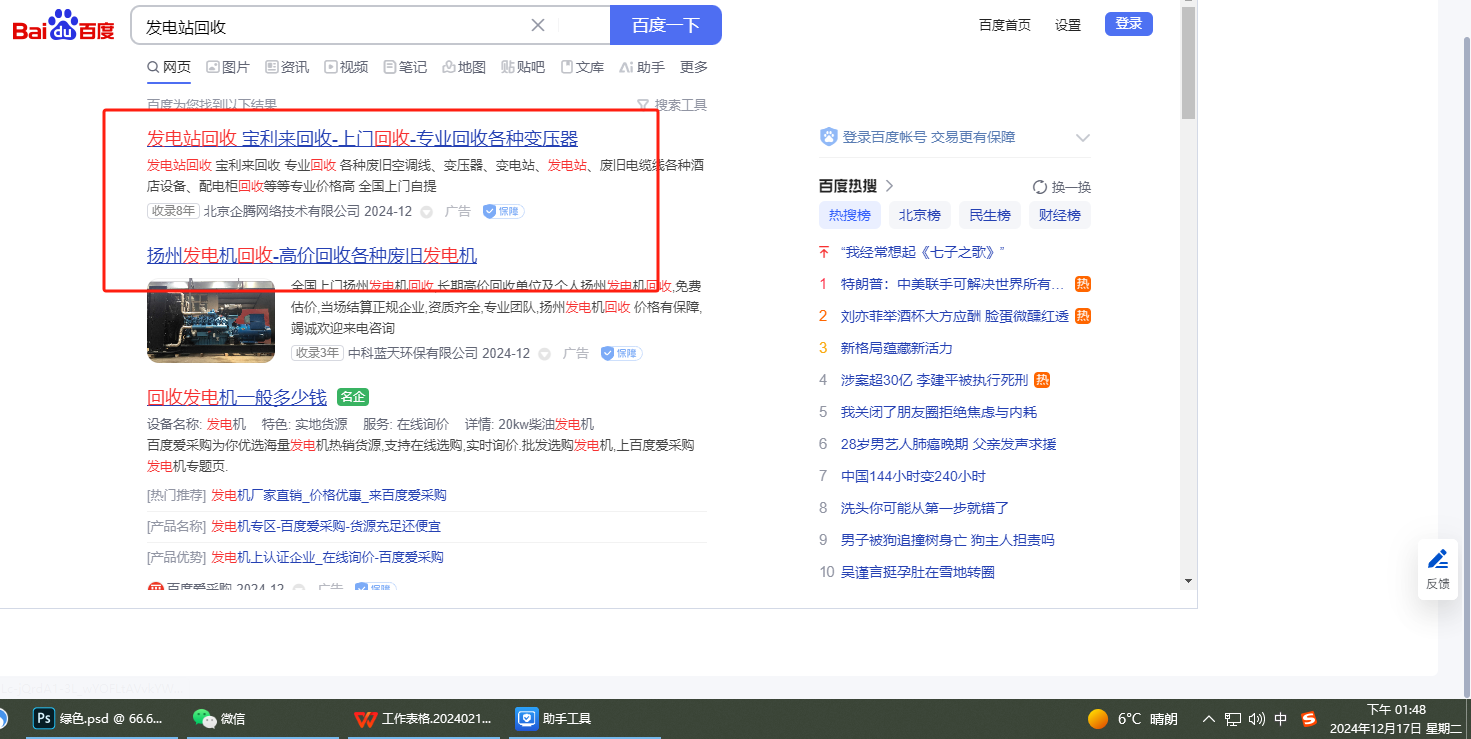The image size is (1471, 739).
Task: Click the Baidu logo
Action: tap(63, 25)
